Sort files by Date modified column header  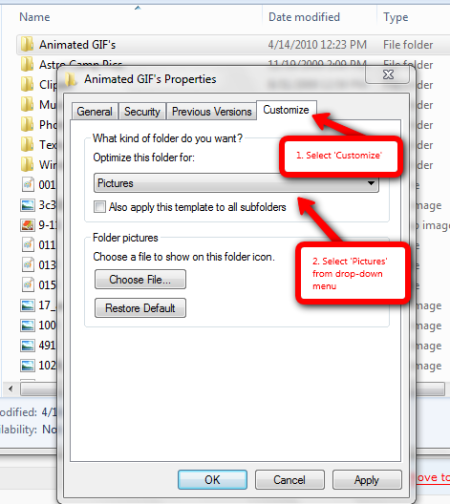pos(304,17)
